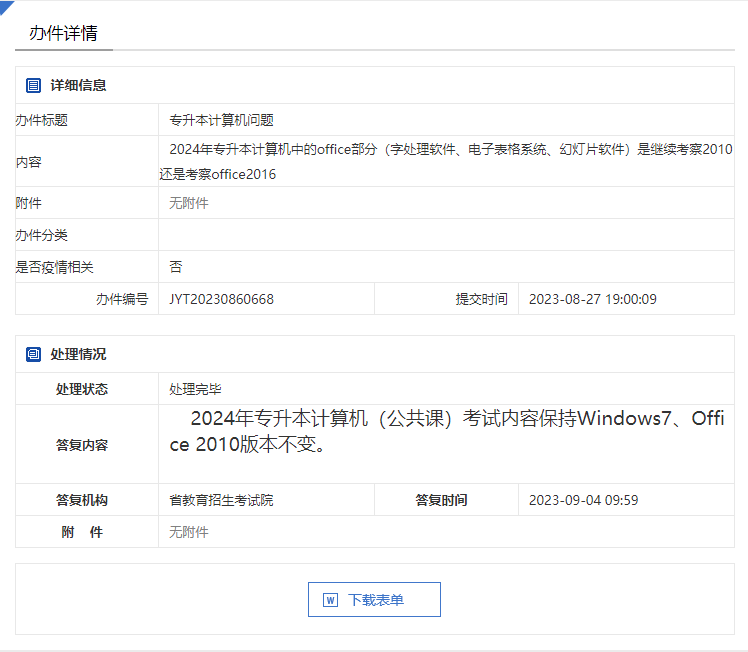This screenshot has width=748, height=652.
Task: Click the 答复时间 value 2023-09-04 09:59
Action: pyautogui.click(x=583, y=500)
